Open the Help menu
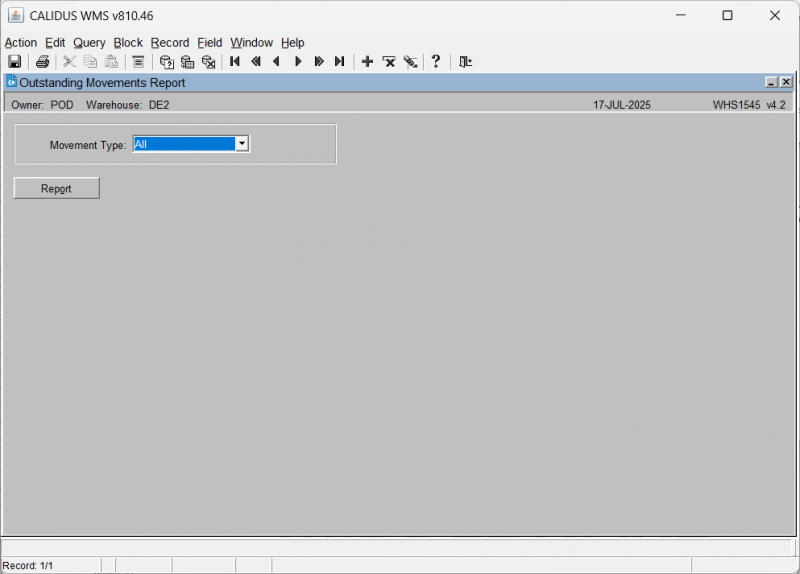Image resolution: width=800 pixels, height=574 pixels. click(x=293, y=43)
